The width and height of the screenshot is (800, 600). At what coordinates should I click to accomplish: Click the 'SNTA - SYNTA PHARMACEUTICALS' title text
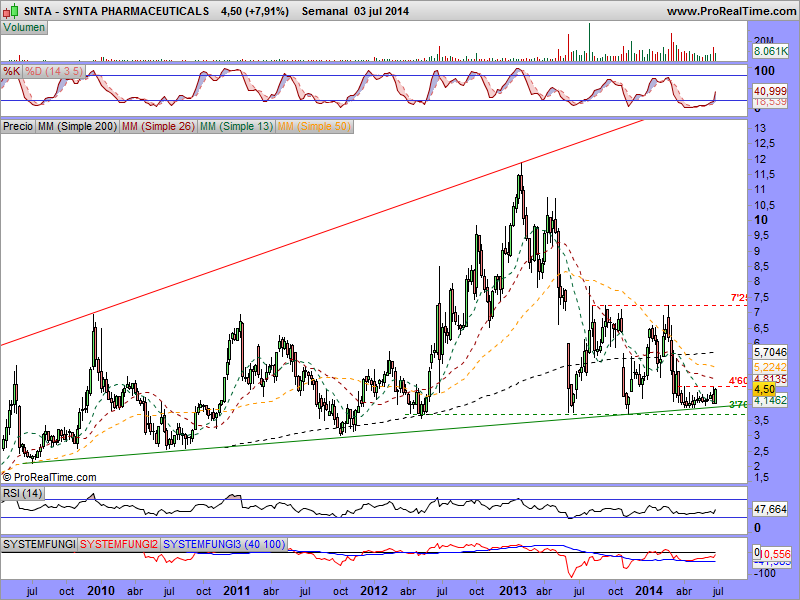(x=116, y=11)
